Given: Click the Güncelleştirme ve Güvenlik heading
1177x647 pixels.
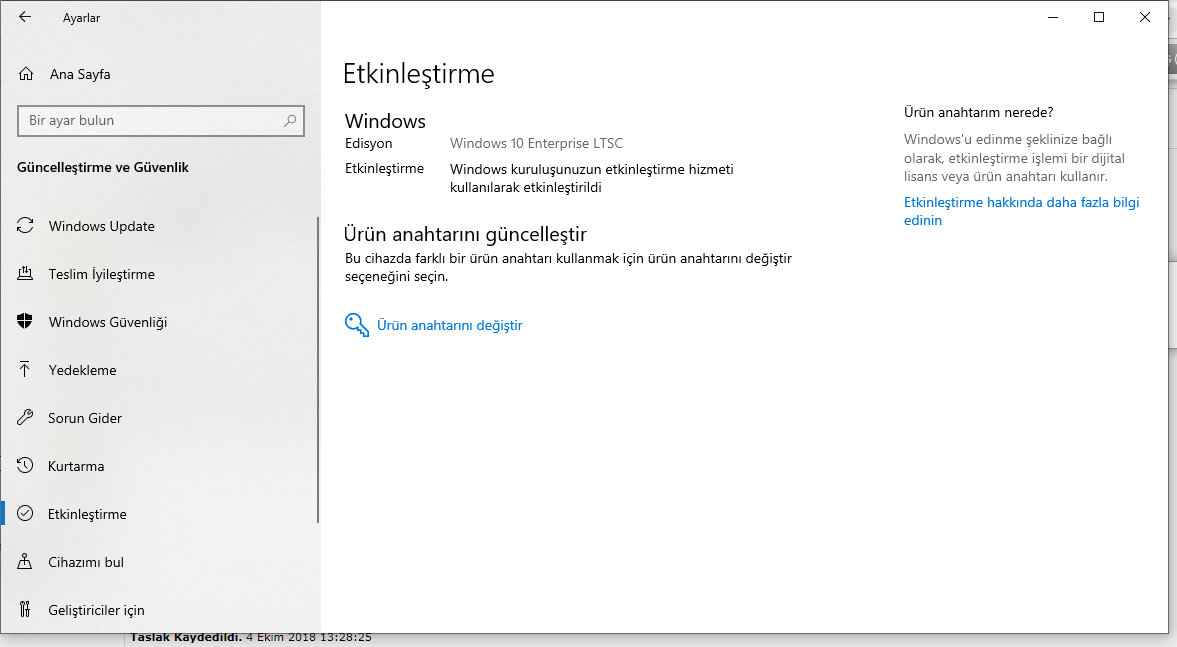Looking at the screenshot, I should [x=103, y=167].
